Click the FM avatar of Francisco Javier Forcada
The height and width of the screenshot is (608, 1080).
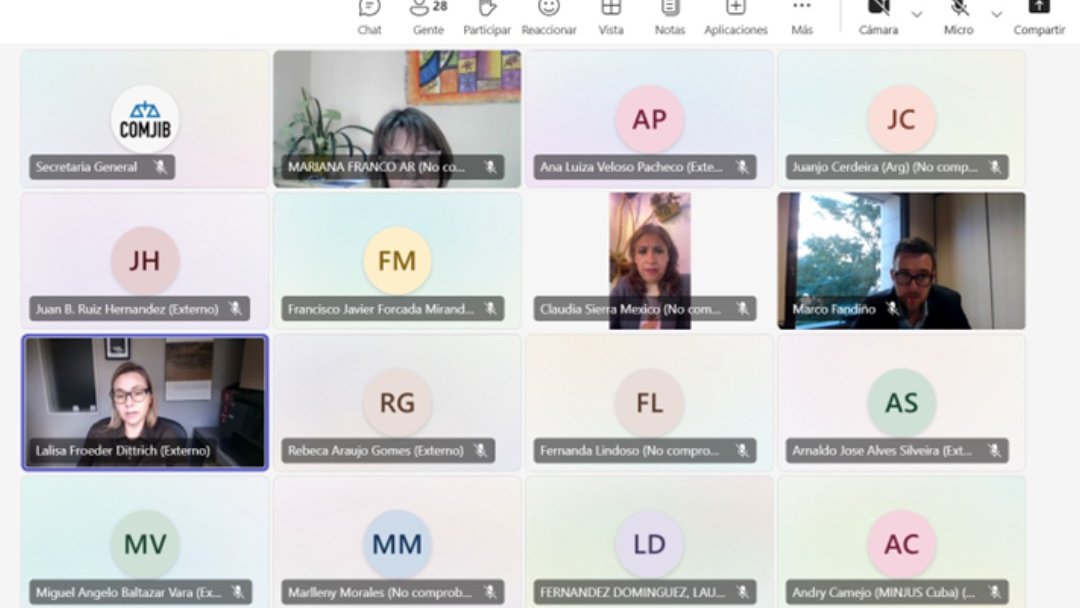click(397, 261)
